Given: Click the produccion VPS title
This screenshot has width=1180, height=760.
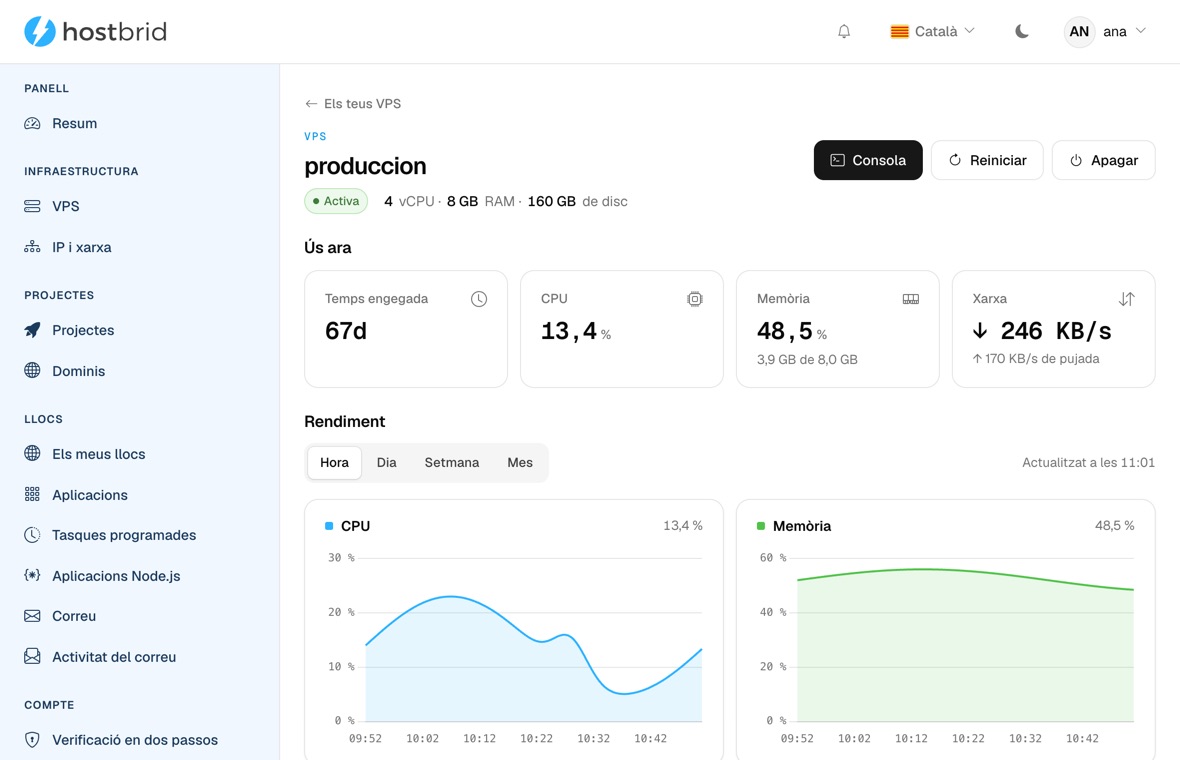Looking at the screenshot, I should pos(365,166).
